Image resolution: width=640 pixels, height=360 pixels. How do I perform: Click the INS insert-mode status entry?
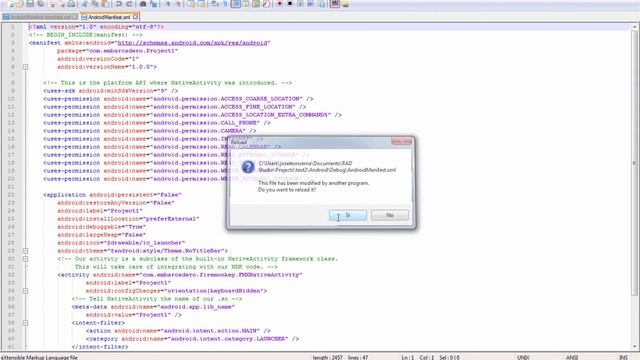pos(623,357)
